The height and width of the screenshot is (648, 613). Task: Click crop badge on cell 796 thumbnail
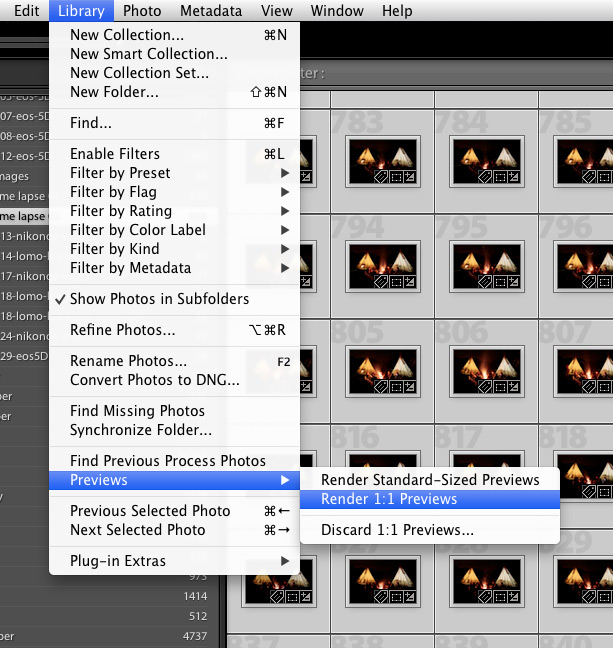605,283
